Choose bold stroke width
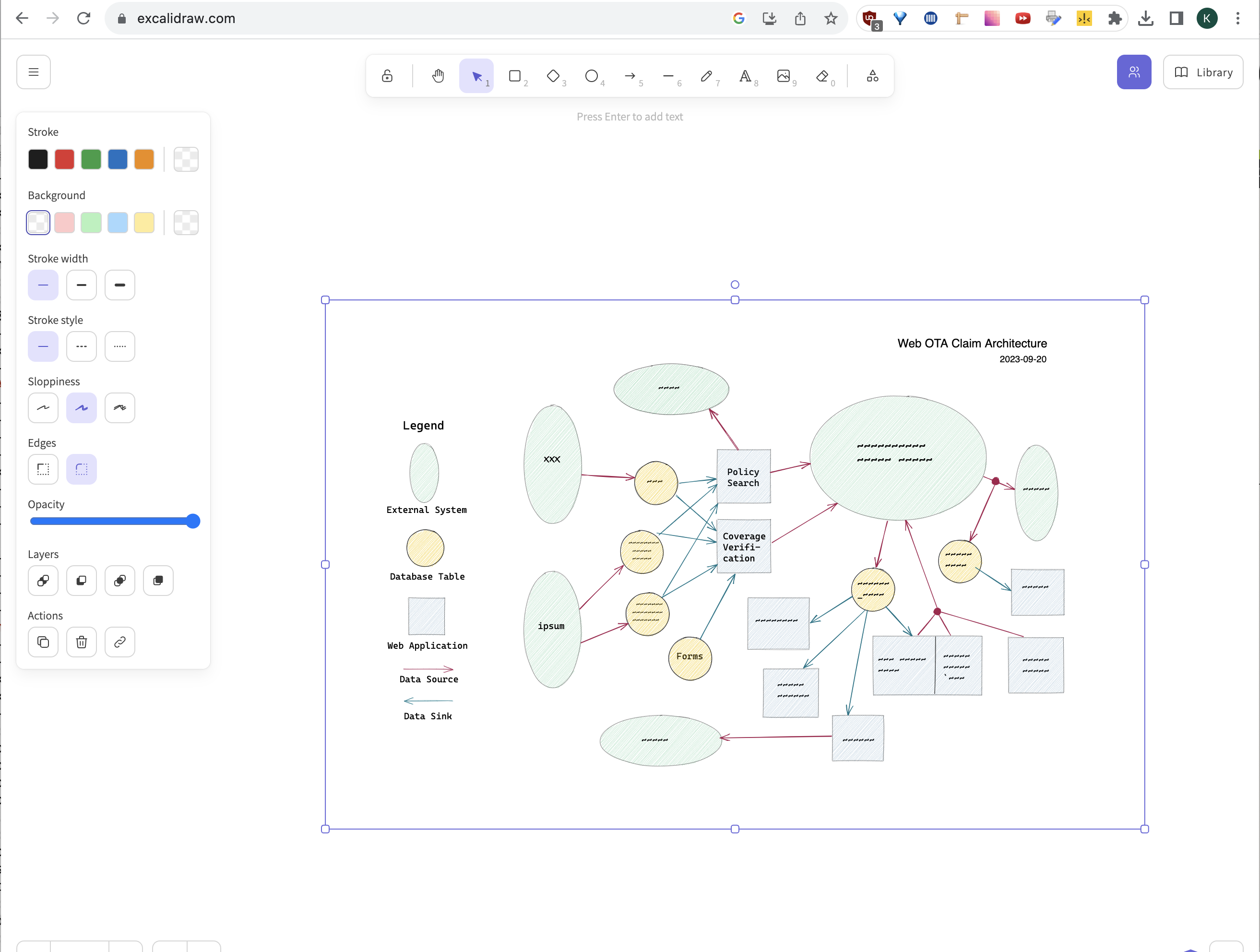1260x952 pixels. tap(82, 285)
